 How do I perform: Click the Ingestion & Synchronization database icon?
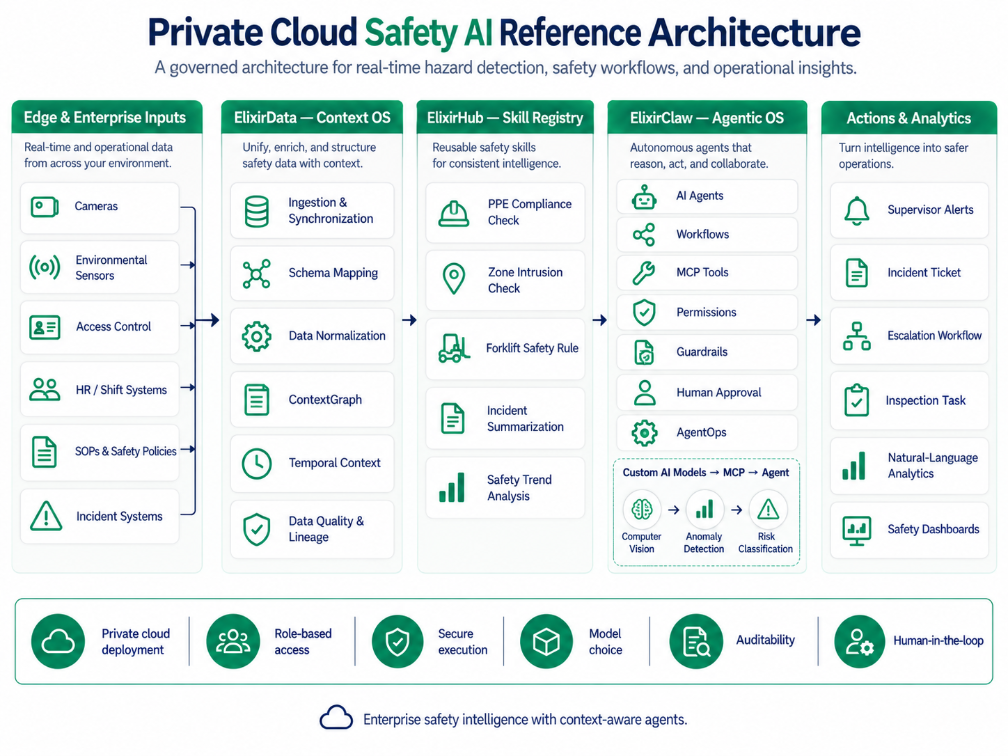(x=256, y=212)
